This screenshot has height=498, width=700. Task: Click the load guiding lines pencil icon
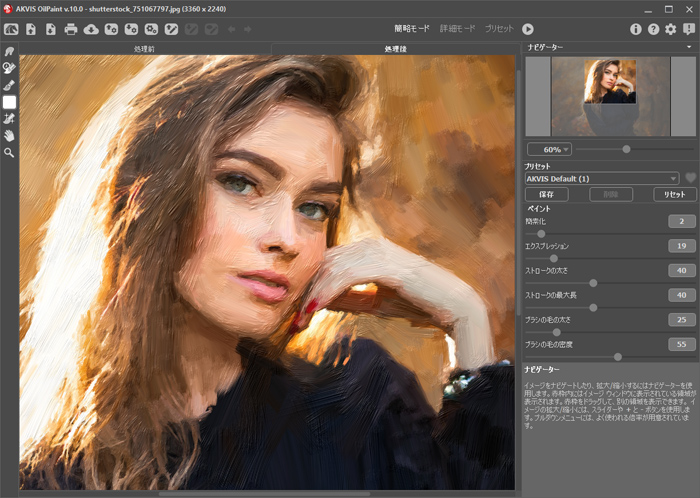click(x=171, y=29)
